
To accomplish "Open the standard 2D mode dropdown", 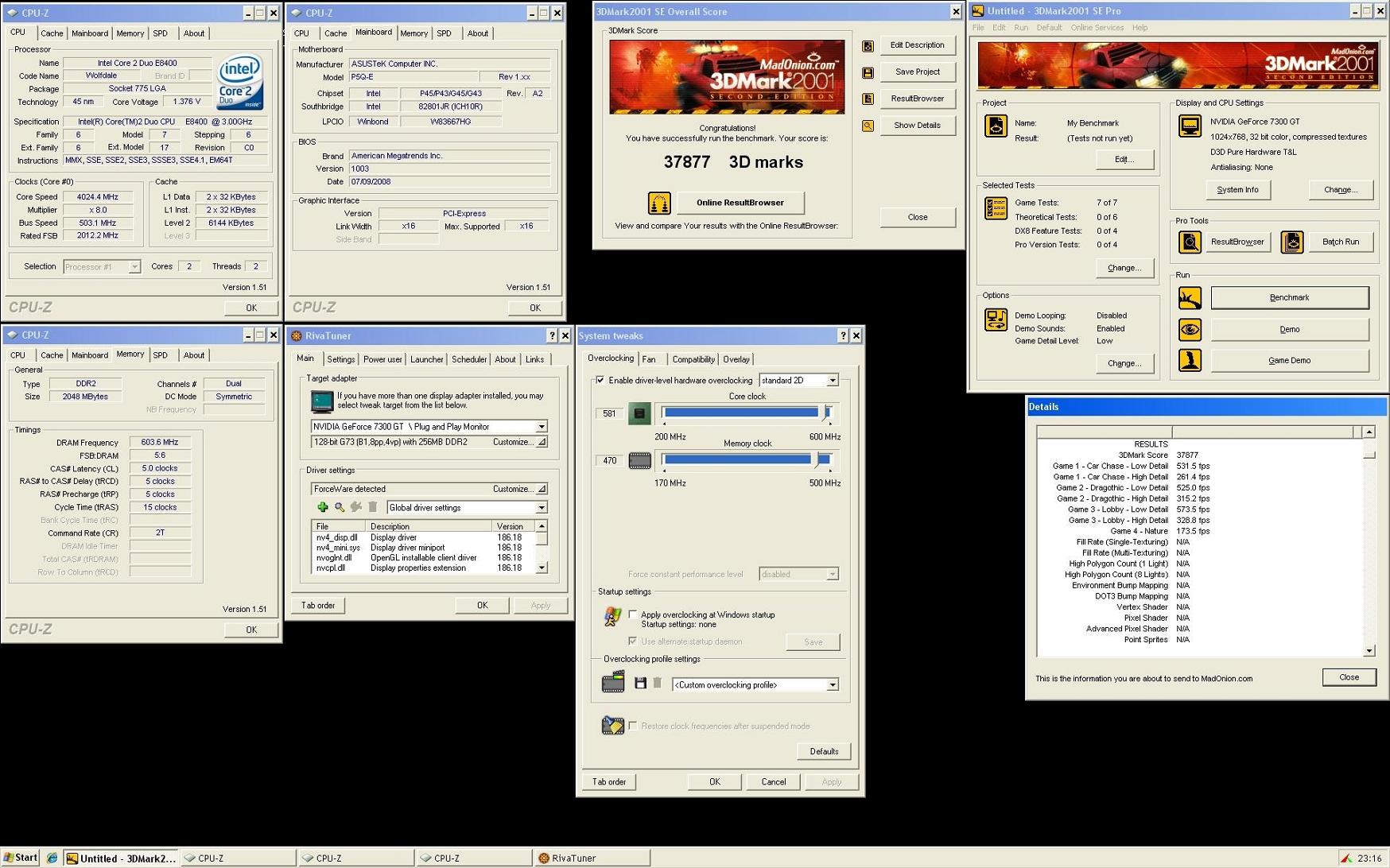I will point(833,381).
